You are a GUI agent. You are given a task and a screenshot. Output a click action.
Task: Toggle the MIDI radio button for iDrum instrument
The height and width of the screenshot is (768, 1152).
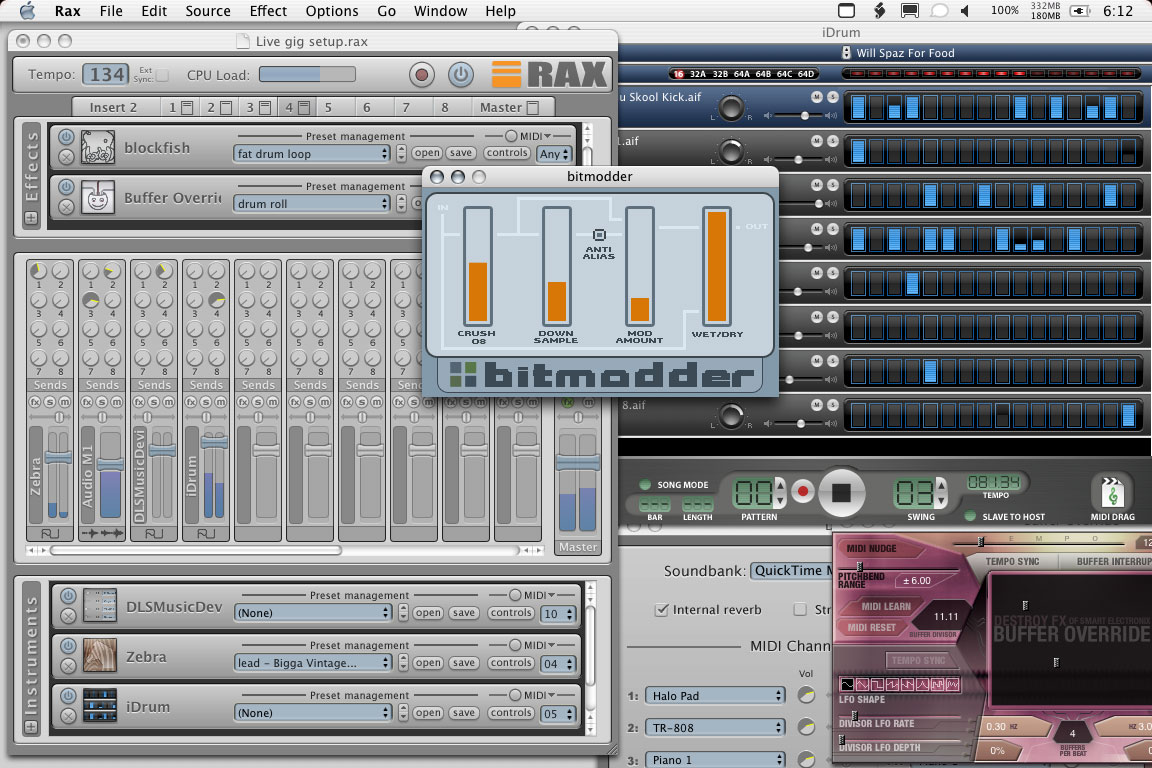tap(515, 695)
